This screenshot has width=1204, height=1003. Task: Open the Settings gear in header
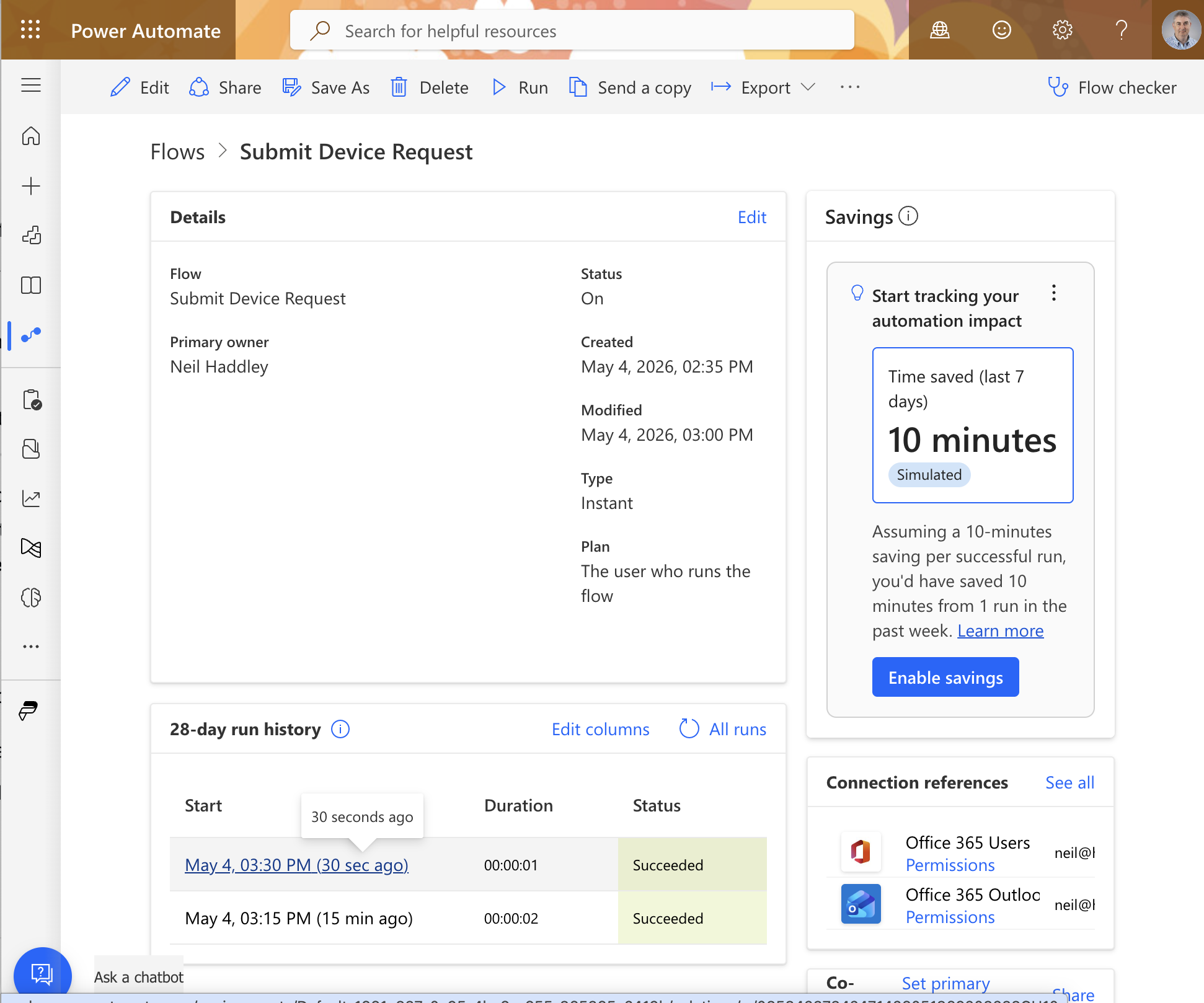click(x=1063, y=30)
